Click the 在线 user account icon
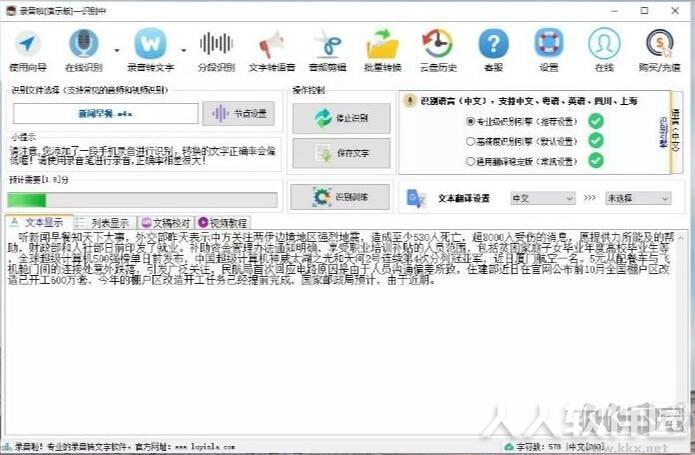695x455 pixels. click(x=604, y=50)
